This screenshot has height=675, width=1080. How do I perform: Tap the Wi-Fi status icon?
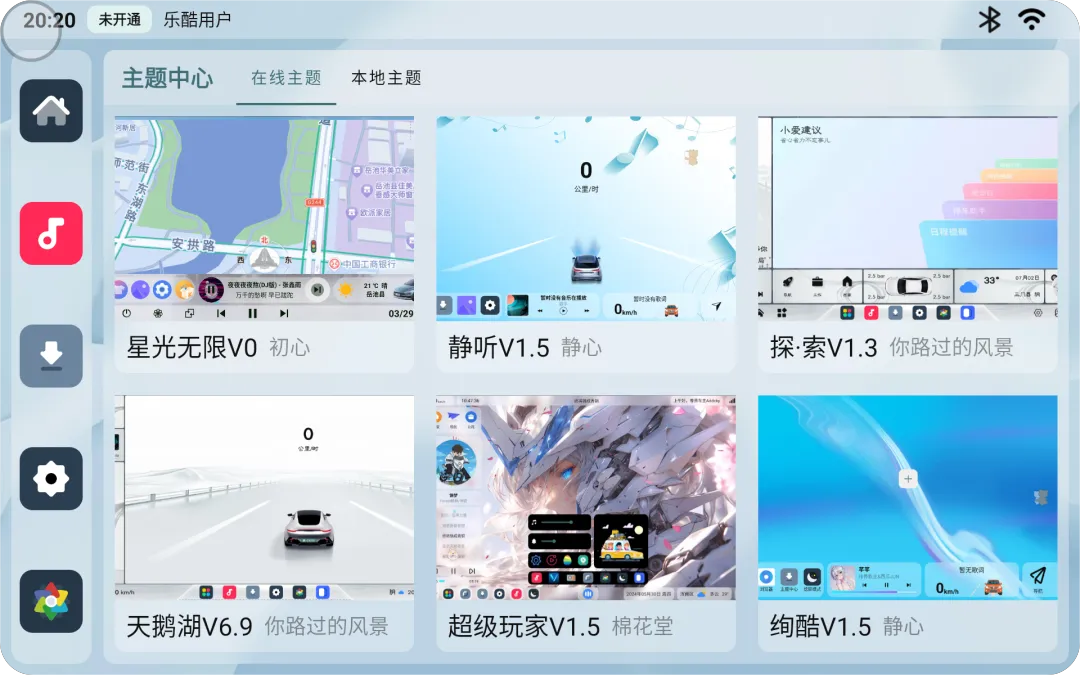tap(1031, 19)
